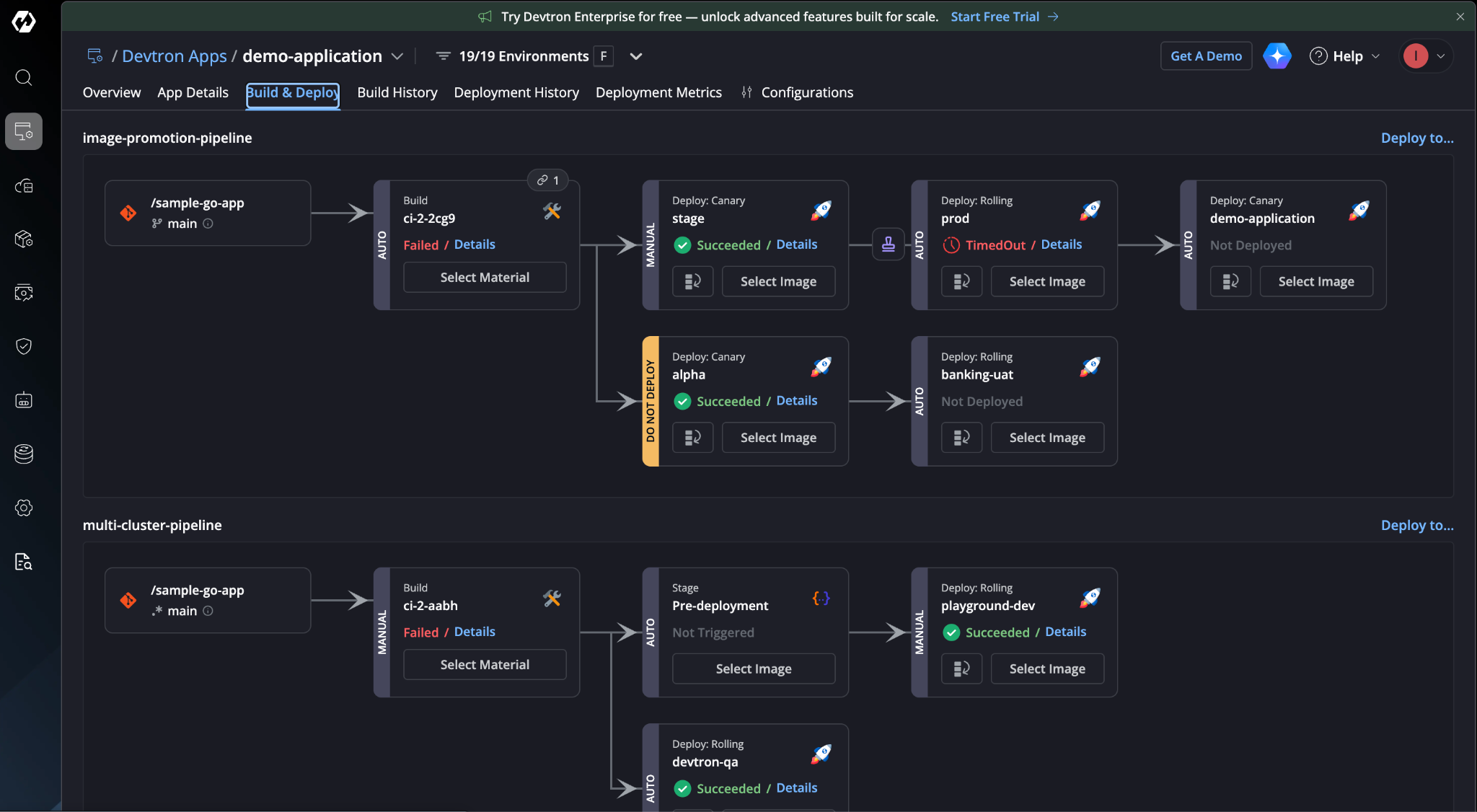Open the Devtron AI sparkle assistant
This screenshot has height=812, width=1477.
[1277, 56]
